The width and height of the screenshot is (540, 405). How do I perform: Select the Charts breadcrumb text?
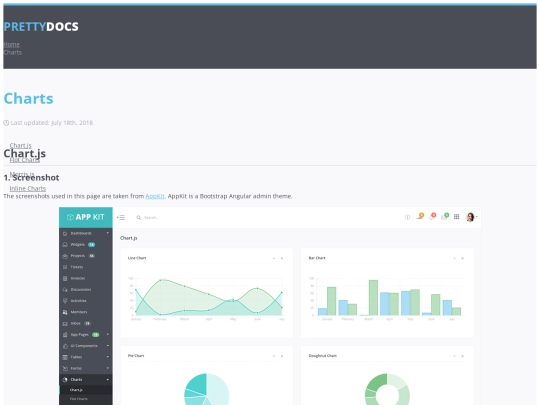click(x=13, y=52)
